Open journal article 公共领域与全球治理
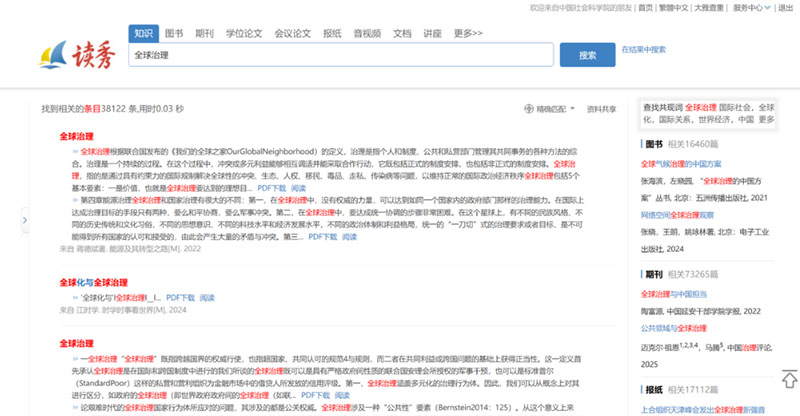 click(674, 326)
